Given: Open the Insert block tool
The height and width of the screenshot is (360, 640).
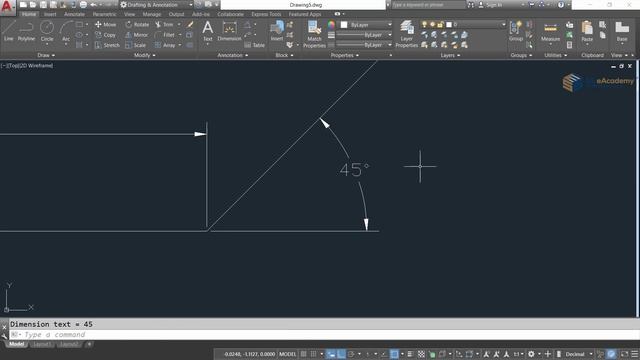Looking at the screenshot, I should click(x=277, y=31).
